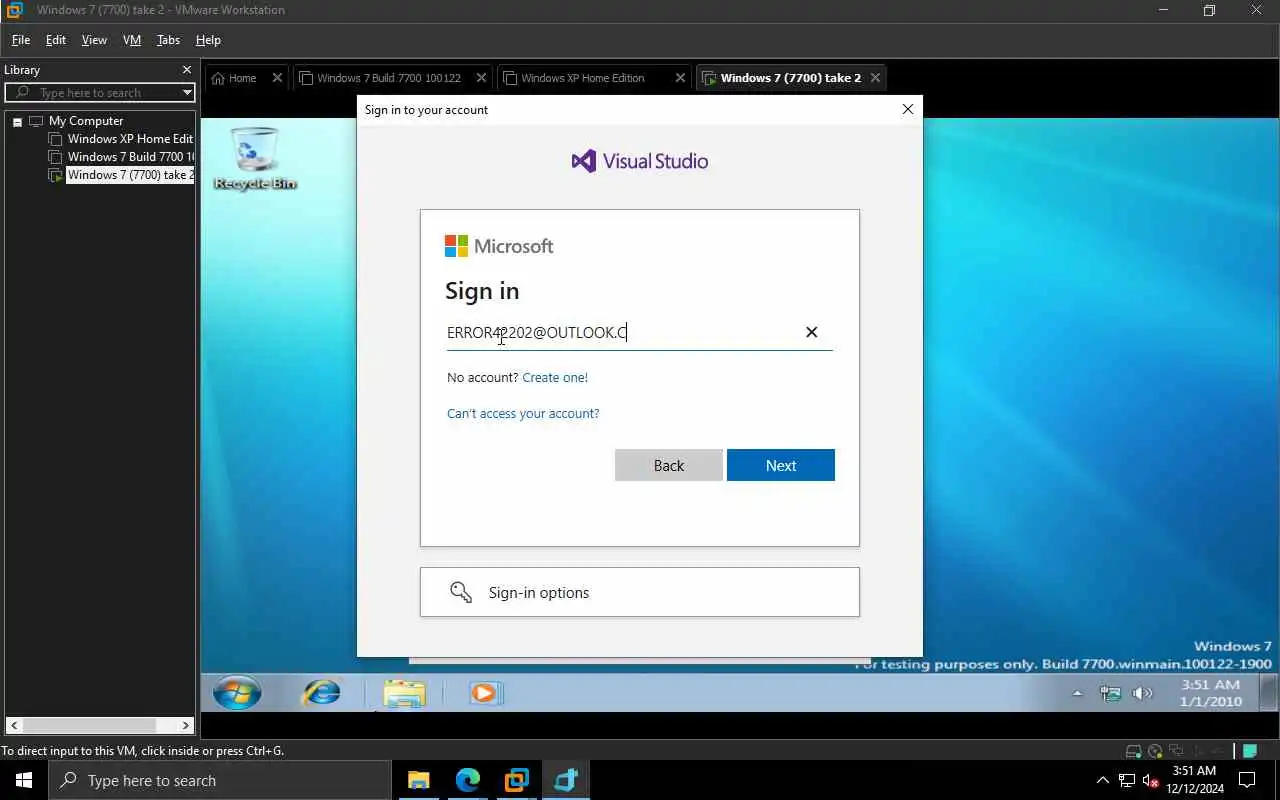Click the Back button
1280x800 pixels.
668,465
